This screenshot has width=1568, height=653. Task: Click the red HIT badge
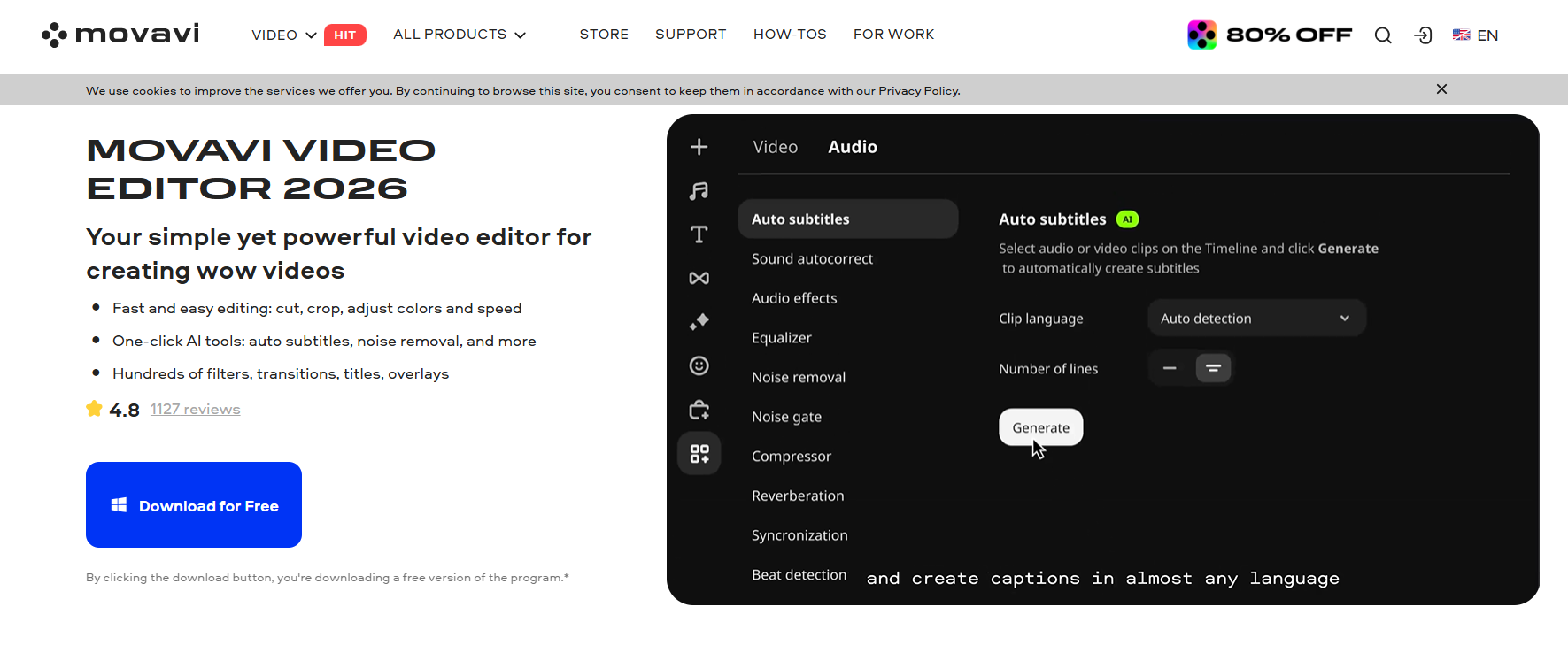(345, 35)
